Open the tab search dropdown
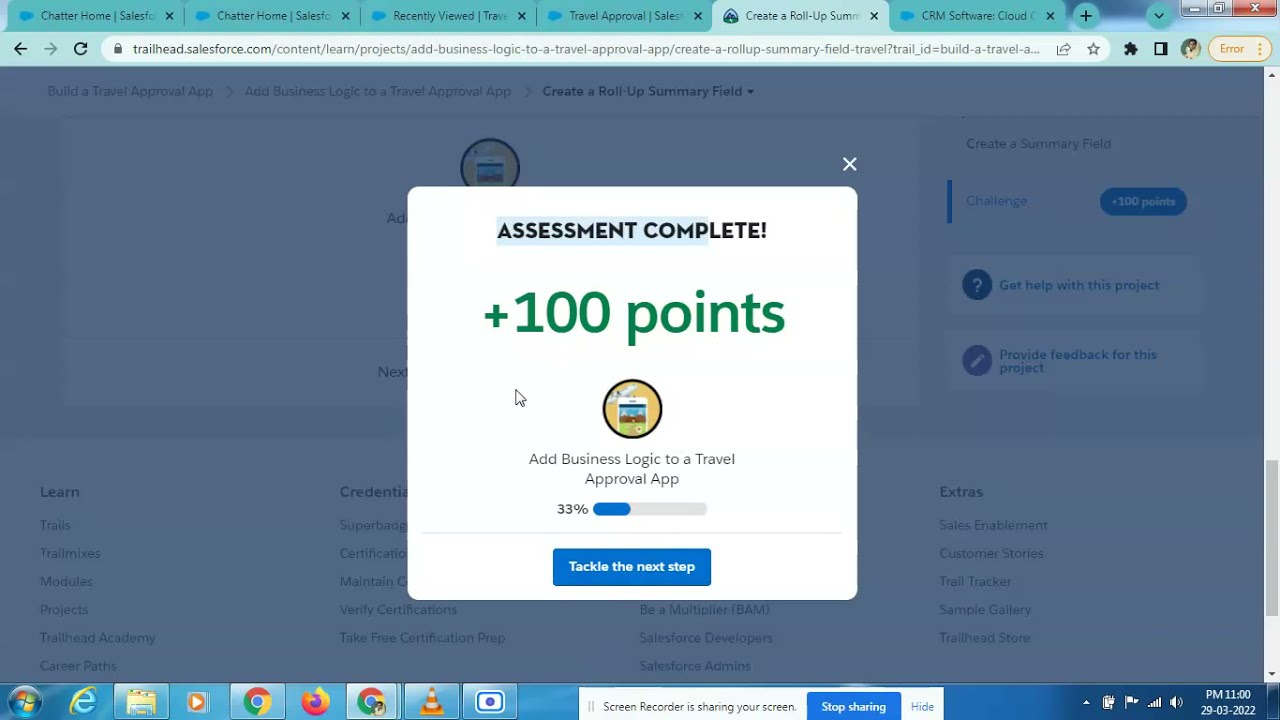 (x=1159, y=16)
